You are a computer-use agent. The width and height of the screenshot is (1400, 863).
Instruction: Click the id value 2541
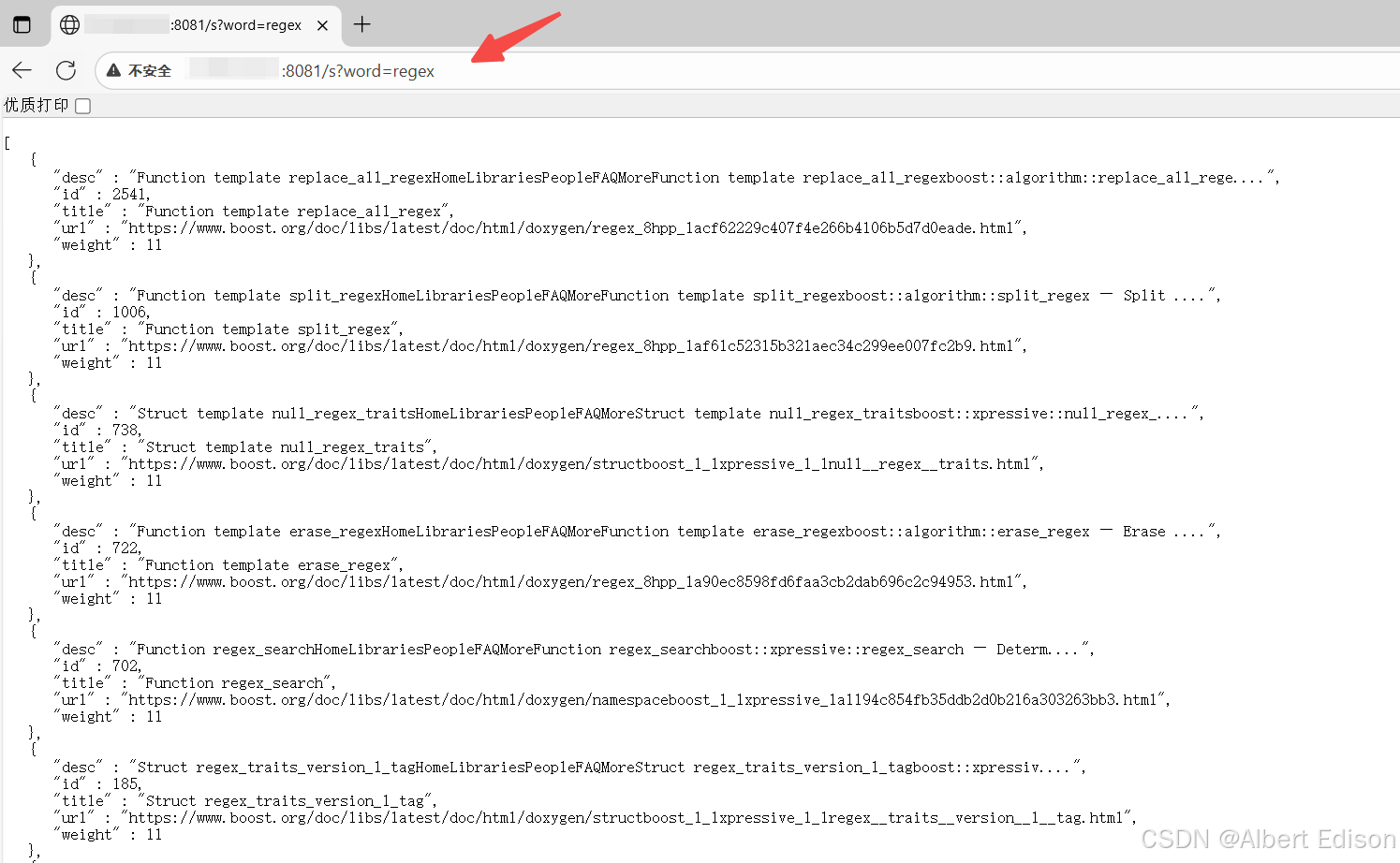129,195
